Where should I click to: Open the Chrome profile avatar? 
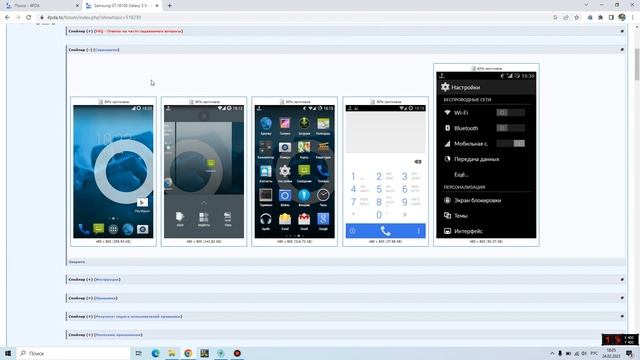tap(622, 18)
